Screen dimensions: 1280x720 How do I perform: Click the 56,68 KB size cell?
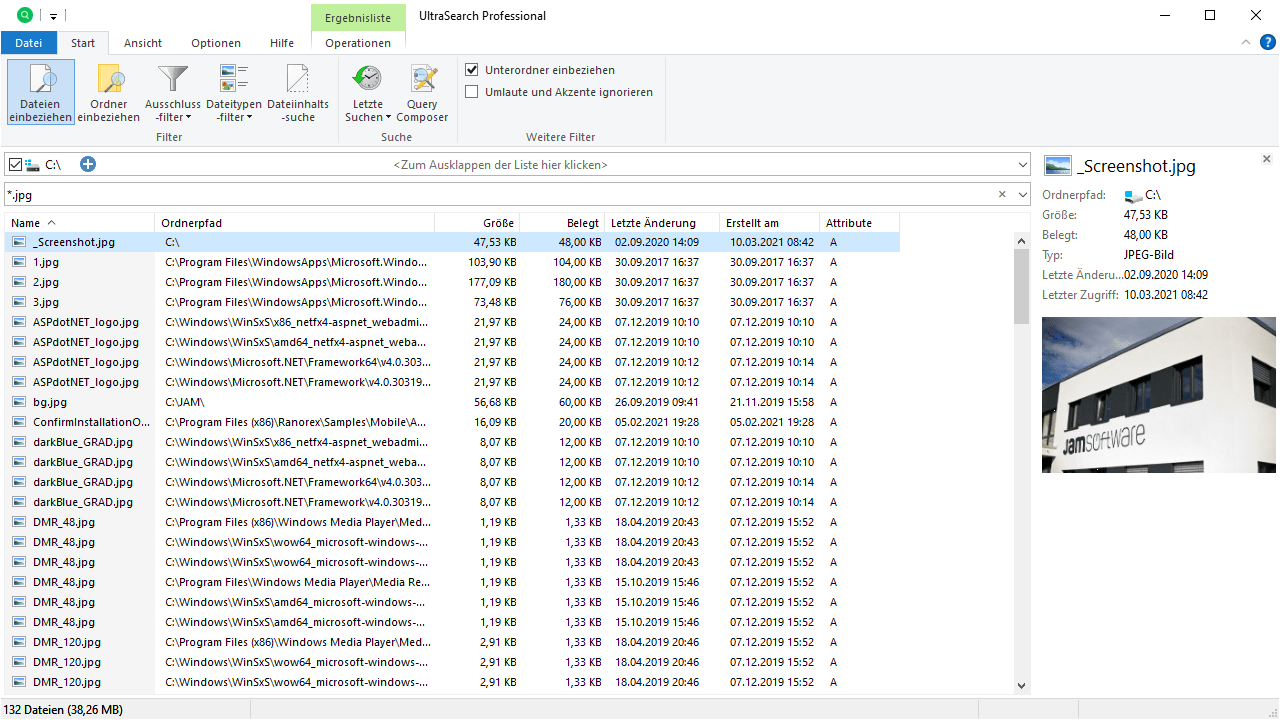click(495, 402)
